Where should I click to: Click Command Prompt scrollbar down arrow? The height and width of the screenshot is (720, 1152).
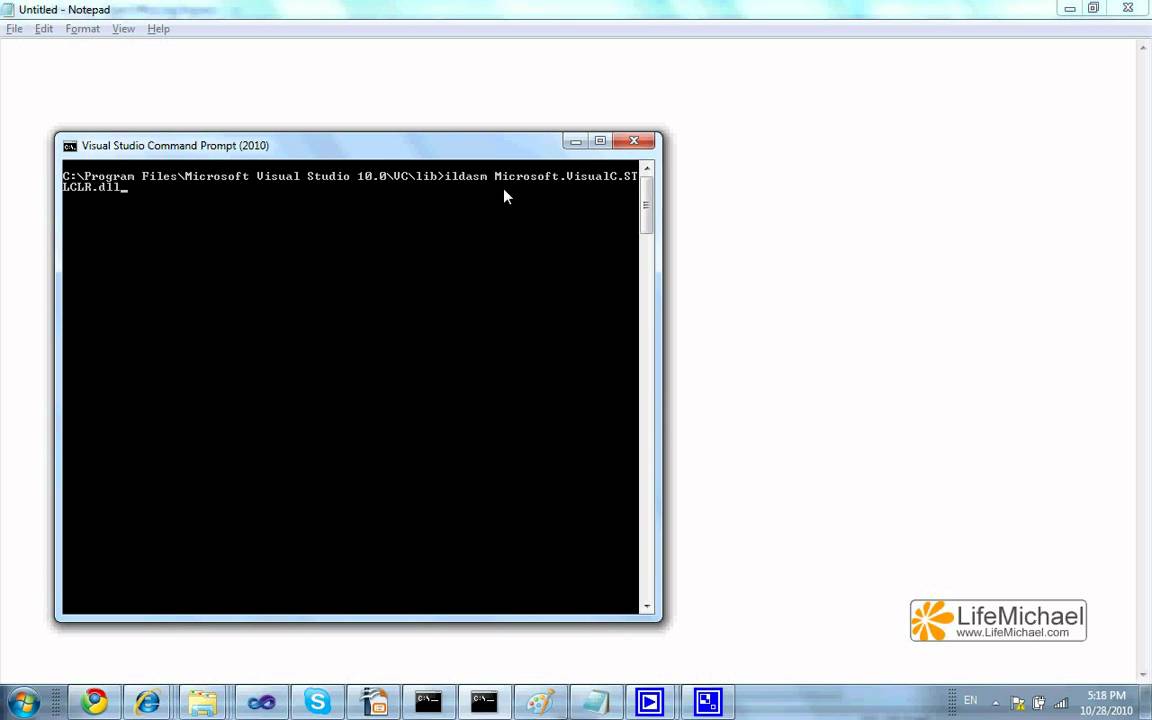pyautogui.click(x=647, y=607)
